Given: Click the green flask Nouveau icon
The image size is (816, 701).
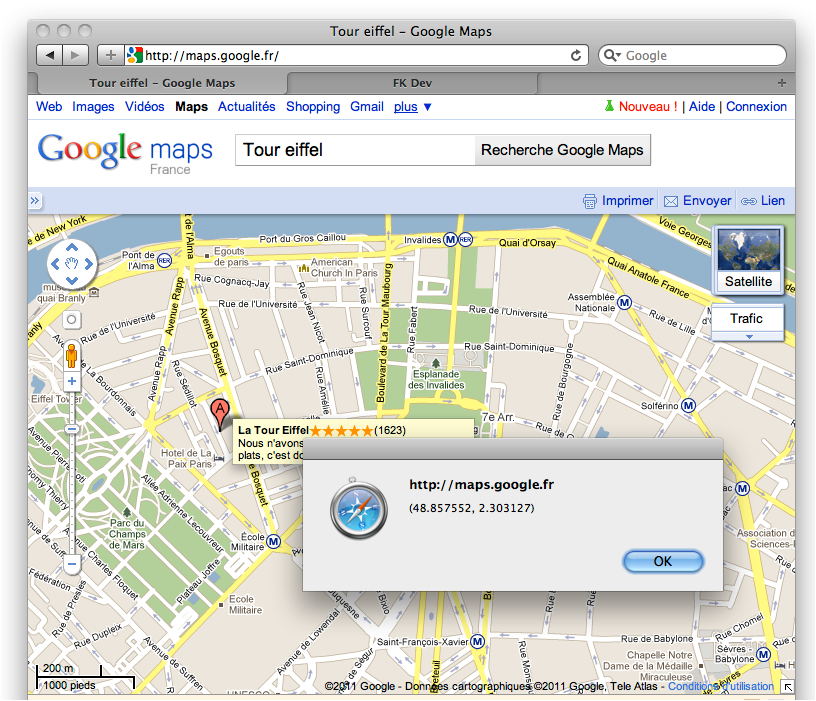Looking at the screenshot, I should (609, 106).
